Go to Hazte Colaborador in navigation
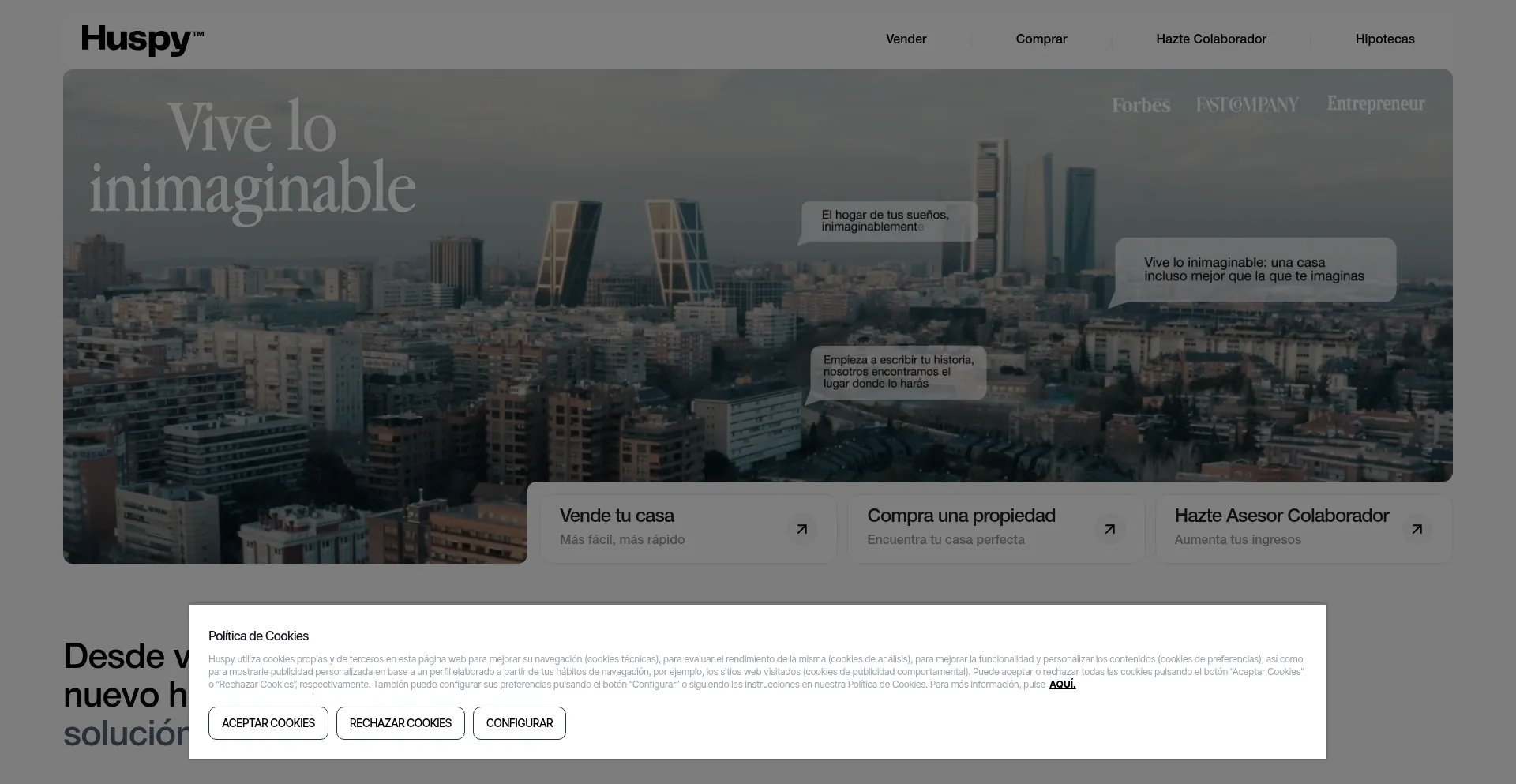 point(1210,39)
